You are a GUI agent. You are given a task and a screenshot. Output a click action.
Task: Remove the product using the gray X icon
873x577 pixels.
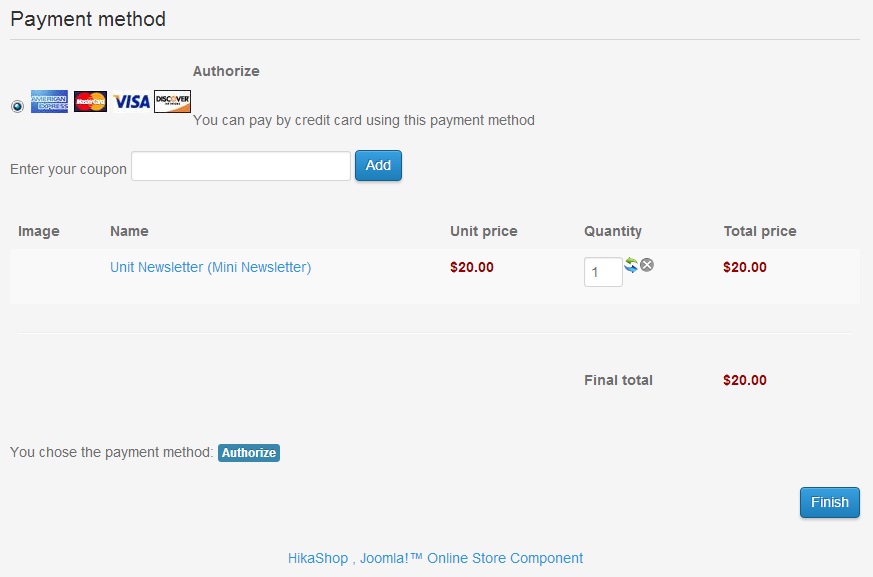pyautogui.click(x=647, y=265)
